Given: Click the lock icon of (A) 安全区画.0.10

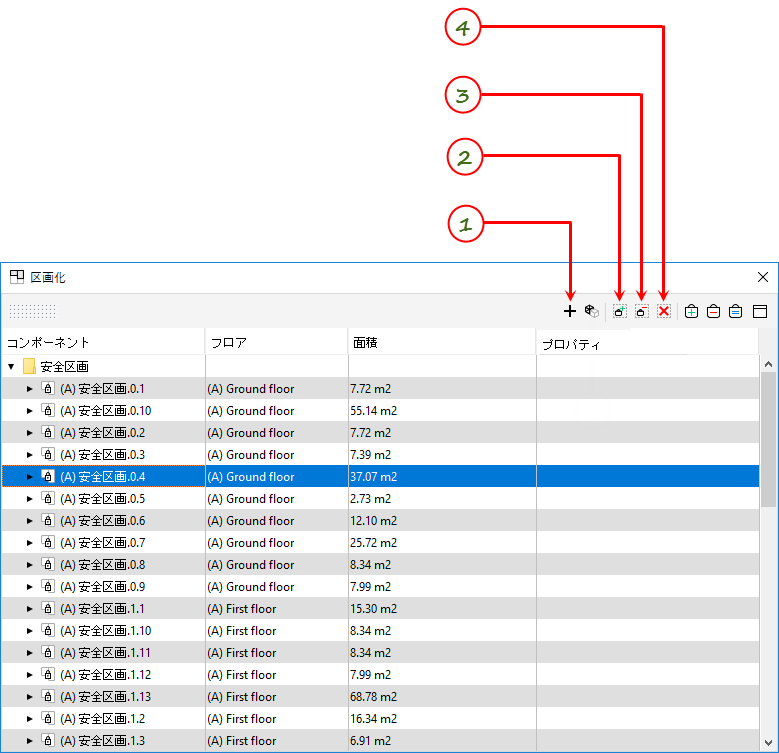Looking at the screenshot, I should point(48,410).
